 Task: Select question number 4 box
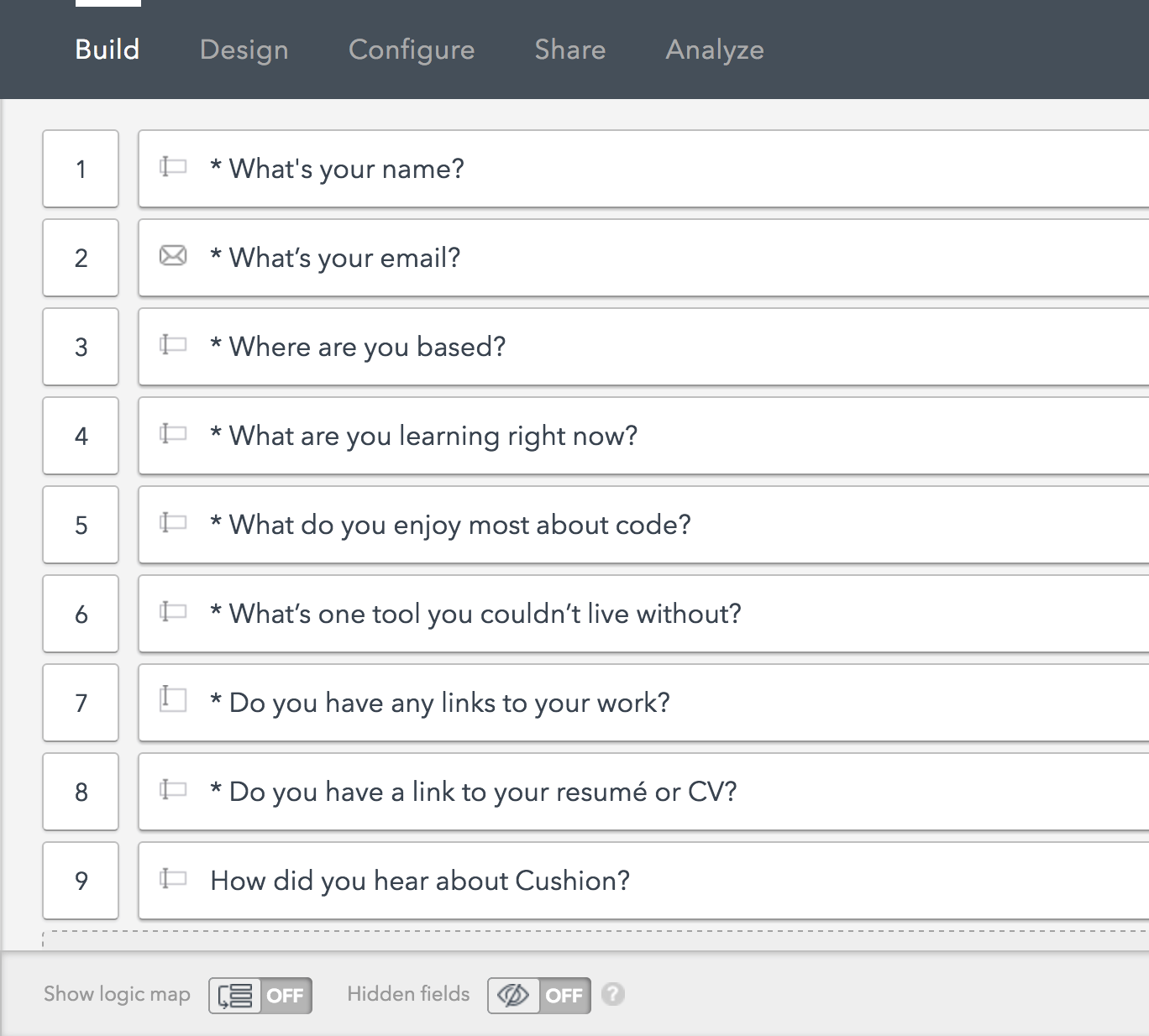click(x=81, y=436)
